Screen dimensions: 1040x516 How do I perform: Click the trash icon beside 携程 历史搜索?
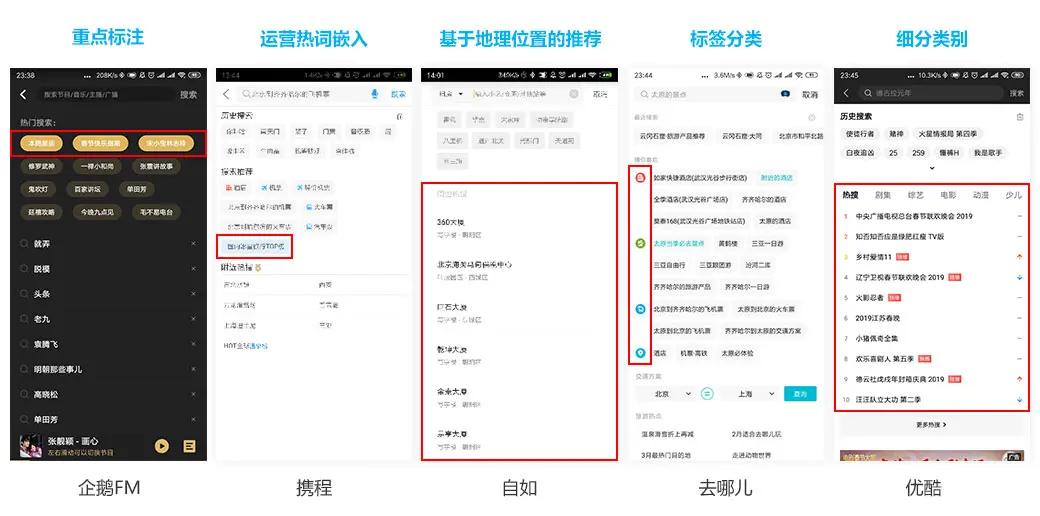click(399, 116)
